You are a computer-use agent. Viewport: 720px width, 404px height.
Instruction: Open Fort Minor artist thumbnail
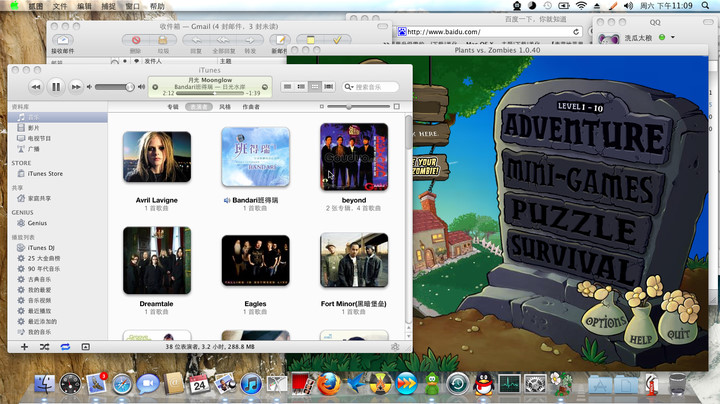coord(354,260)
